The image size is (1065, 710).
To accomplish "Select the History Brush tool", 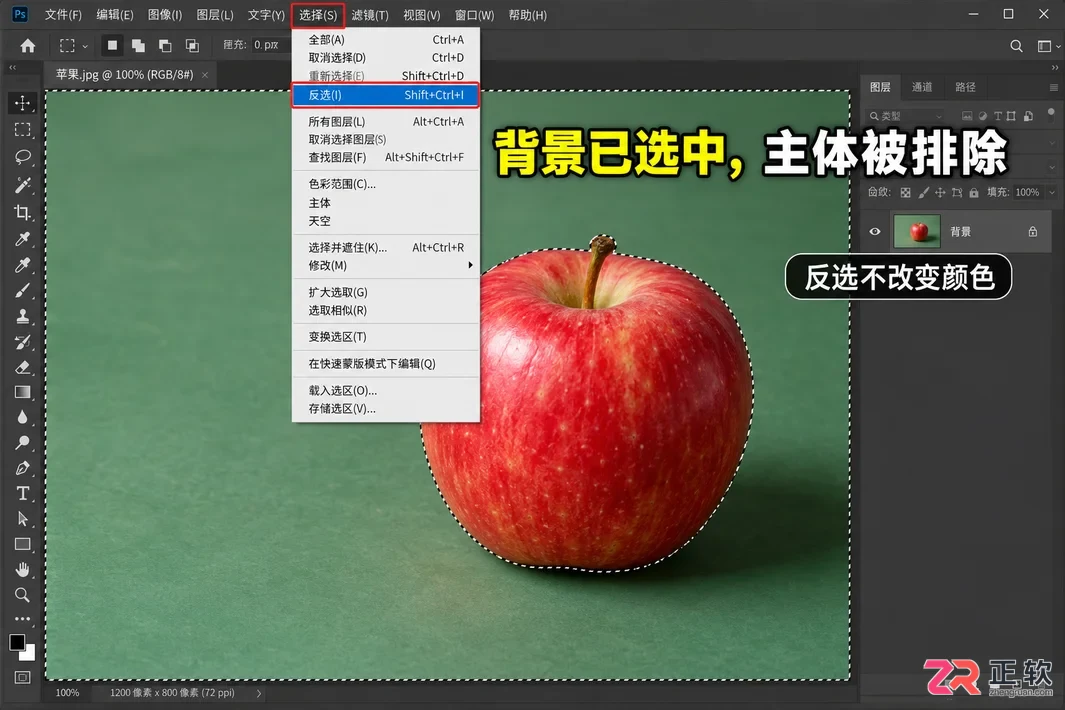I will coord(22,342).
